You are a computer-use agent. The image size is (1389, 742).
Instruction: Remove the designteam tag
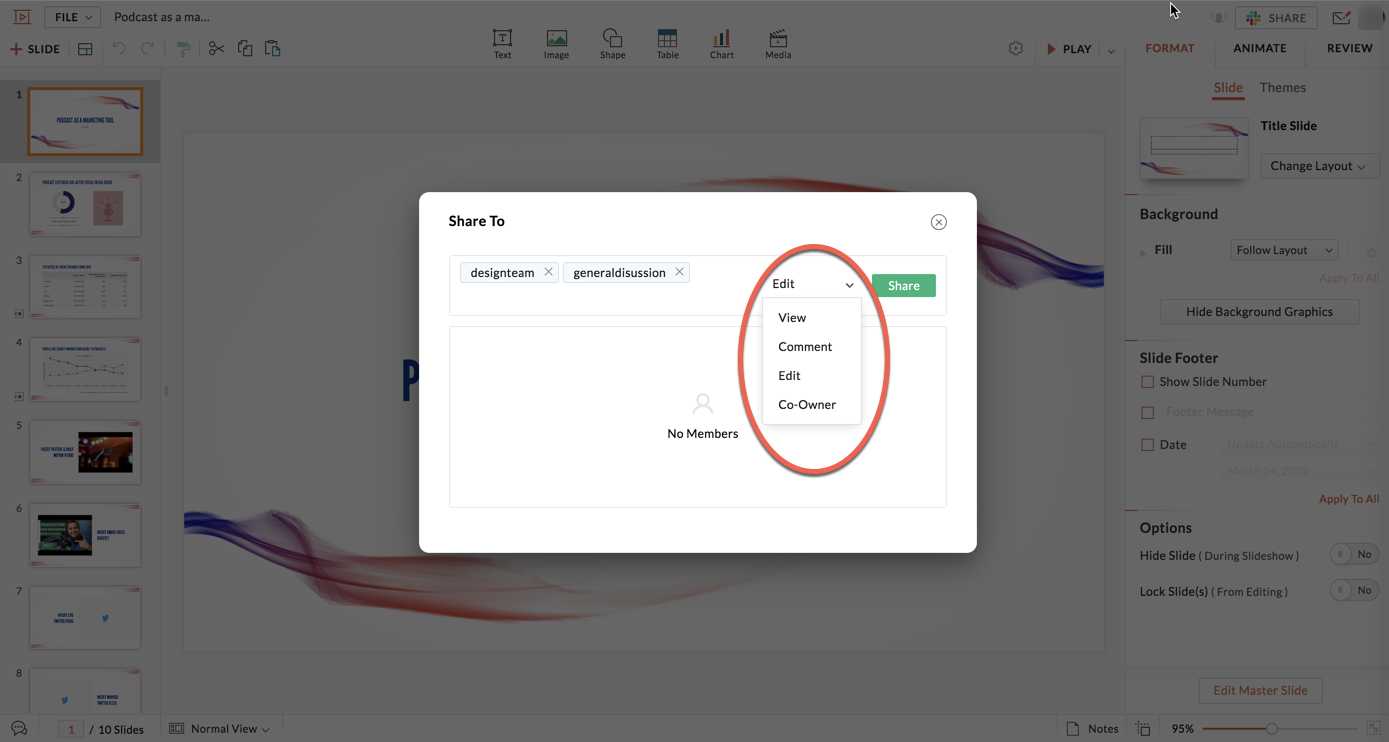coord(548,272)
